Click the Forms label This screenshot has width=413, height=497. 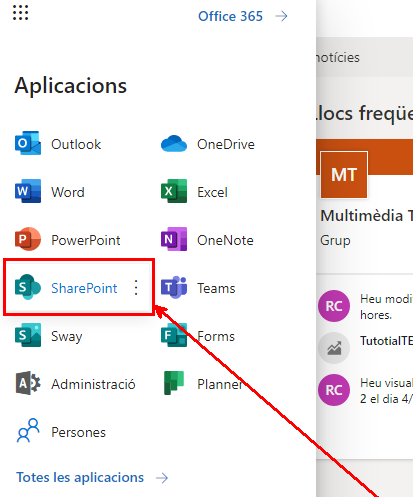coord(216,336)
